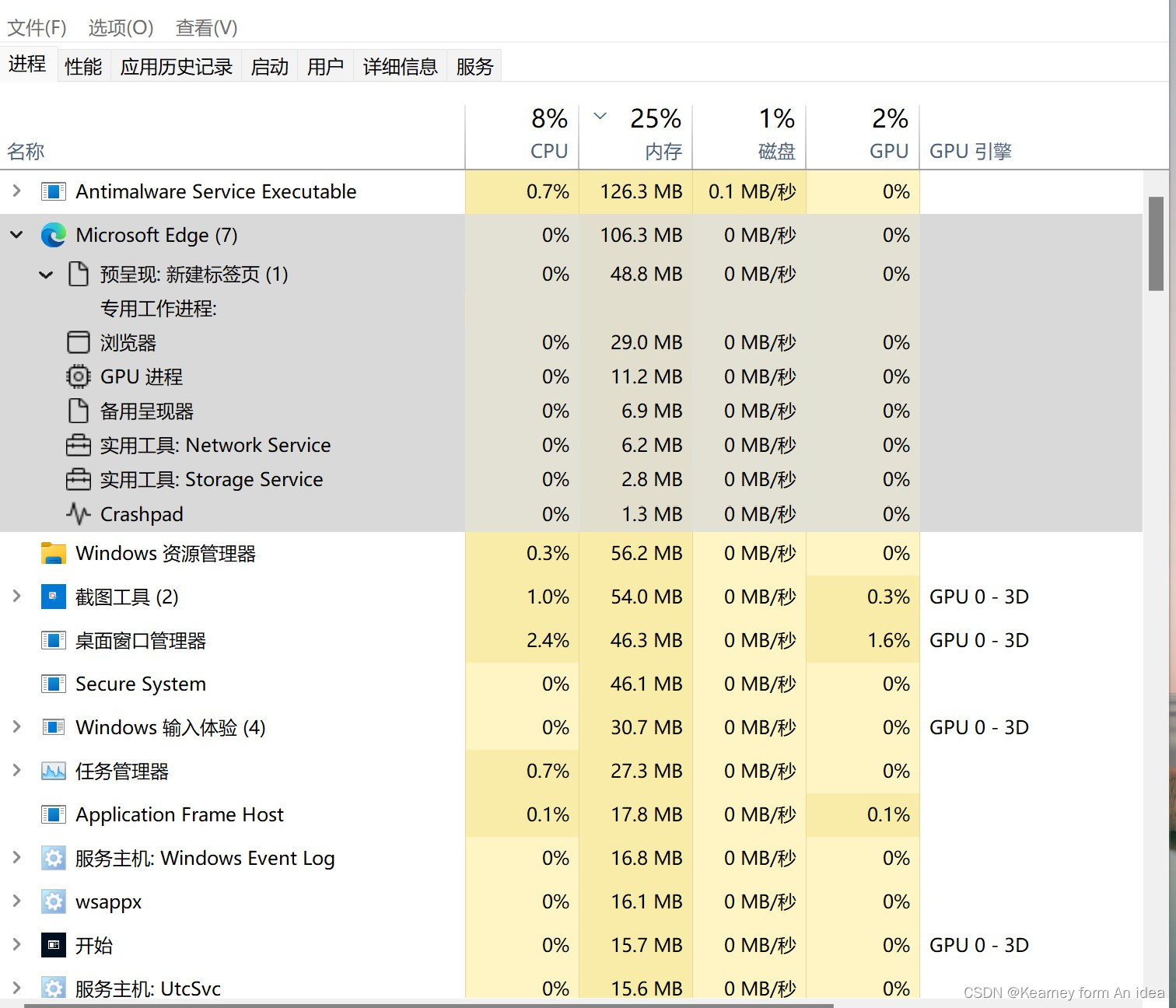This screenshot has width=1176, height=1008.
Task: Click the Windows 输入体验 process icon
Action: pyautogui.click(x=53, y=727)
